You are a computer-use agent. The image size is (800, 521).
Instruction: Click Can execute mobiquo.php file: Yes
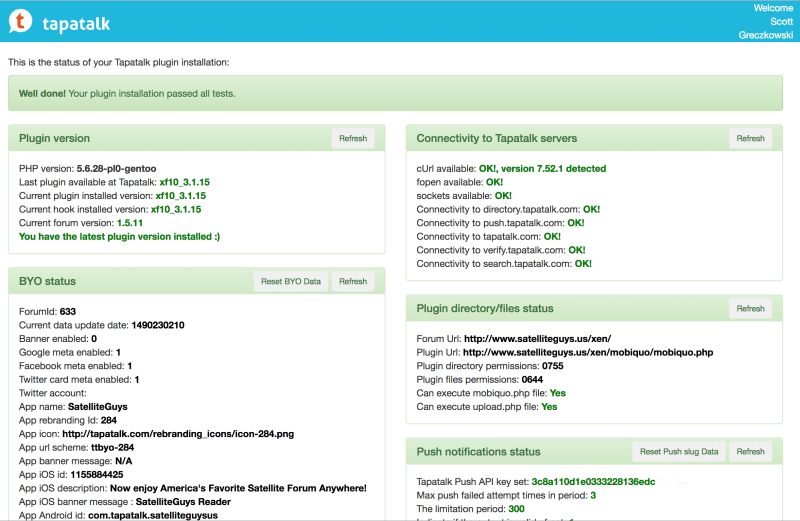(x=491, y=393)
